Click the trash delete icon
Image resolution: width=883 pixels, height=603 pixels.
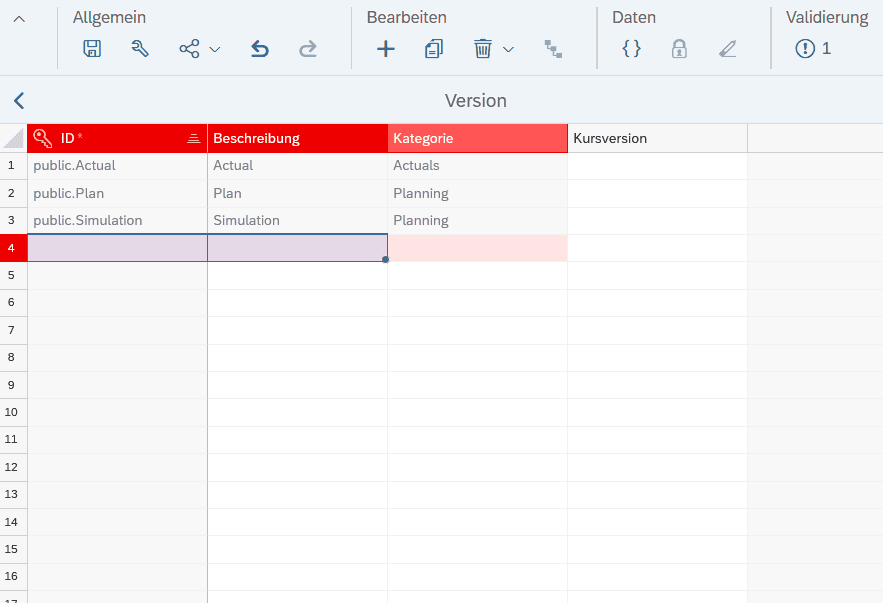(x=483, y=49)
